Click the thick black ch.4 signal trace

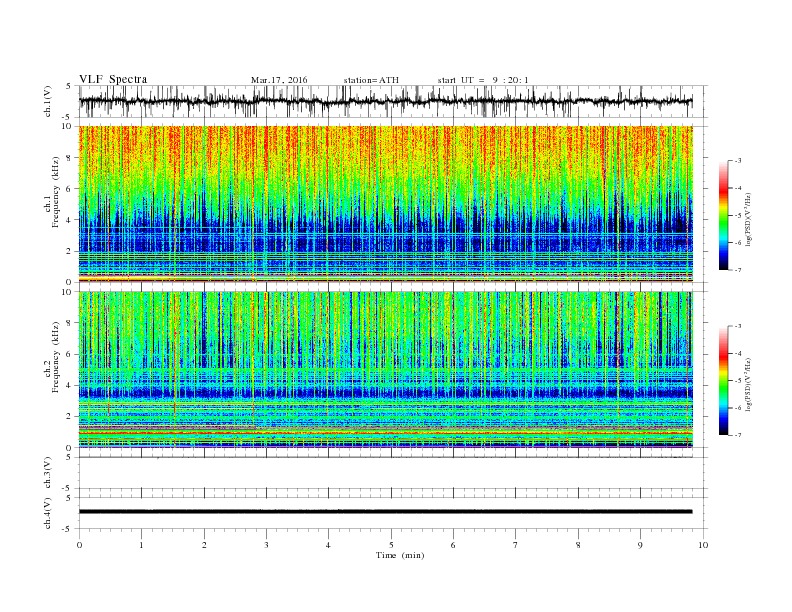click(385, 512)
